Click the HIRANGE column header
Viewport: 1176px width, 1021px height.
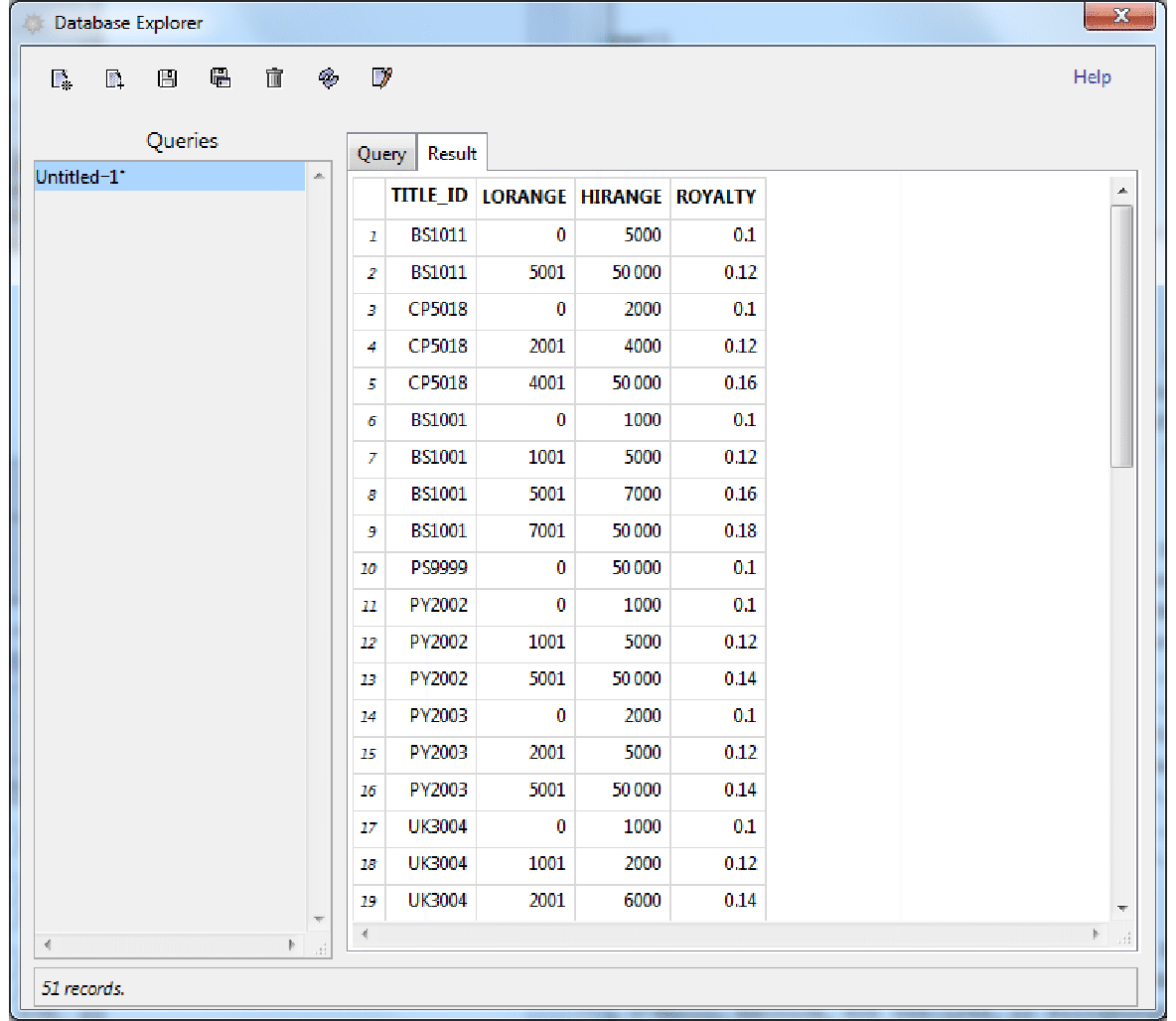tap(621, 197)
